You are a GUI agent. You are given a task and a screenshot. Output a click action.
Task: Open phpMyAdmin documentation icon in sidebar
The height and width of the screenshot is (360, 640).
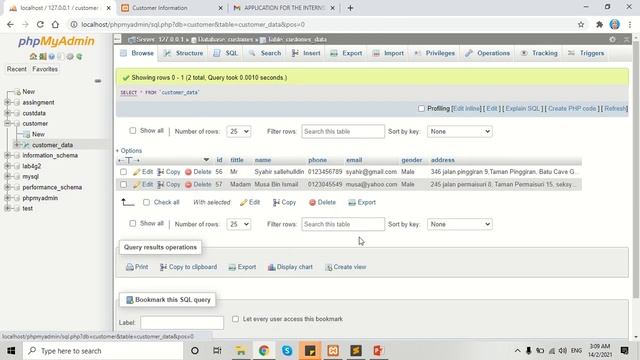(52, 56)
